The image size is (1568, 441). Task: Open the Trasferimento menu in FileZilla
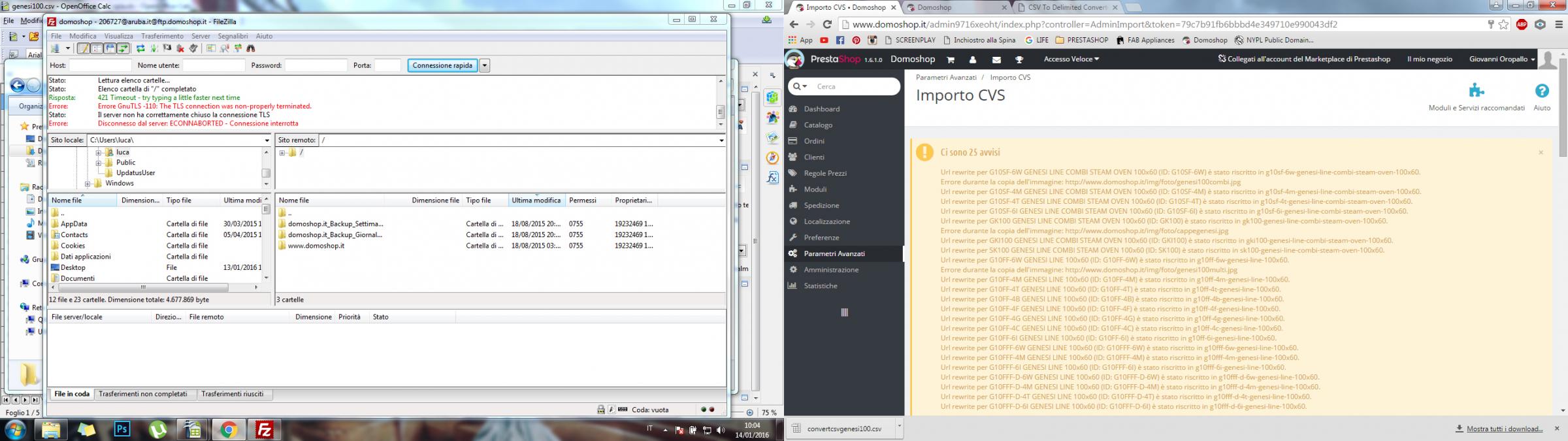tap(163, 36)
